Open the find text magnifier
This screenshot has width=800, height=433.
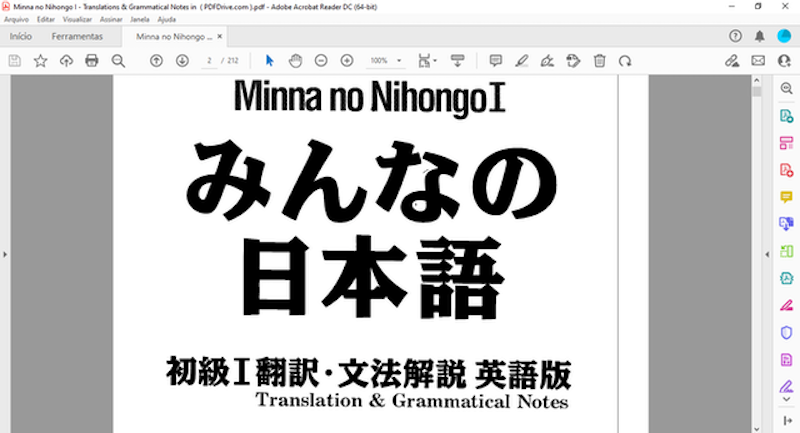tap(118, 61)
